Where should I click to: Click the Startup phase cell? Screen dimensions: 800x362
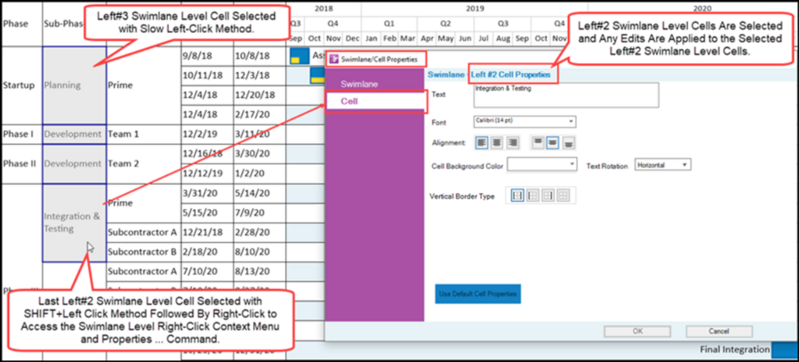click(x=21, y=85)
